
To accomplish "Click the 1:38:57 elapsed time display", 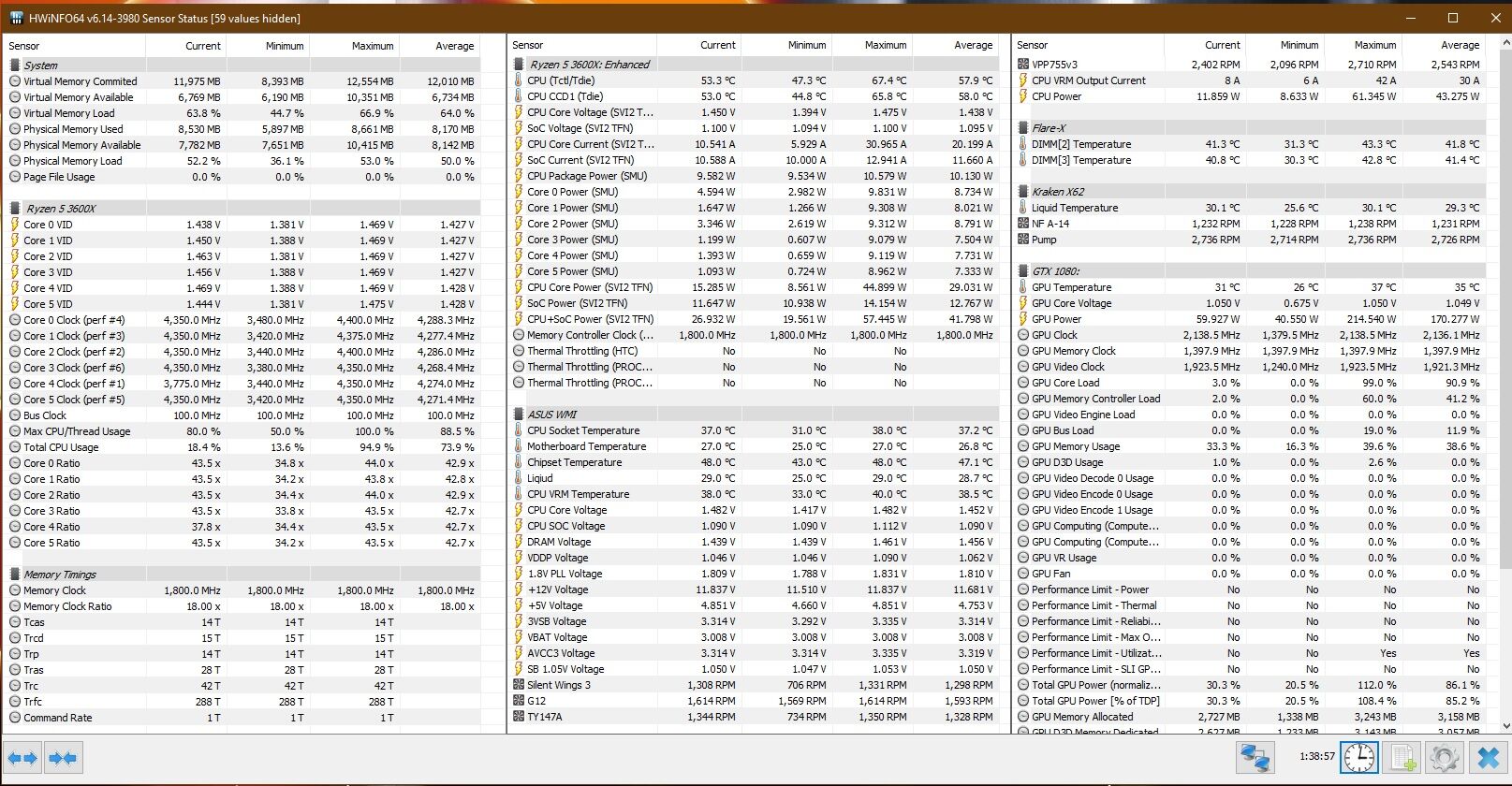I will [x=1316, y=756].
